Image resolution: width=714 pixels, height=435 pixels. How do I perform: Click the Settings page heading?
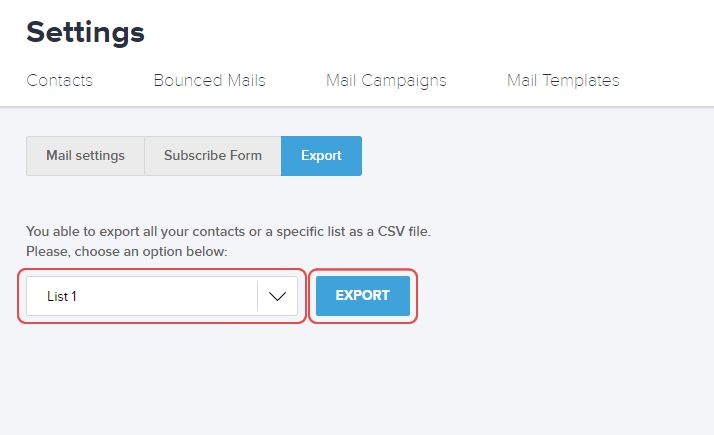(85, 31)
